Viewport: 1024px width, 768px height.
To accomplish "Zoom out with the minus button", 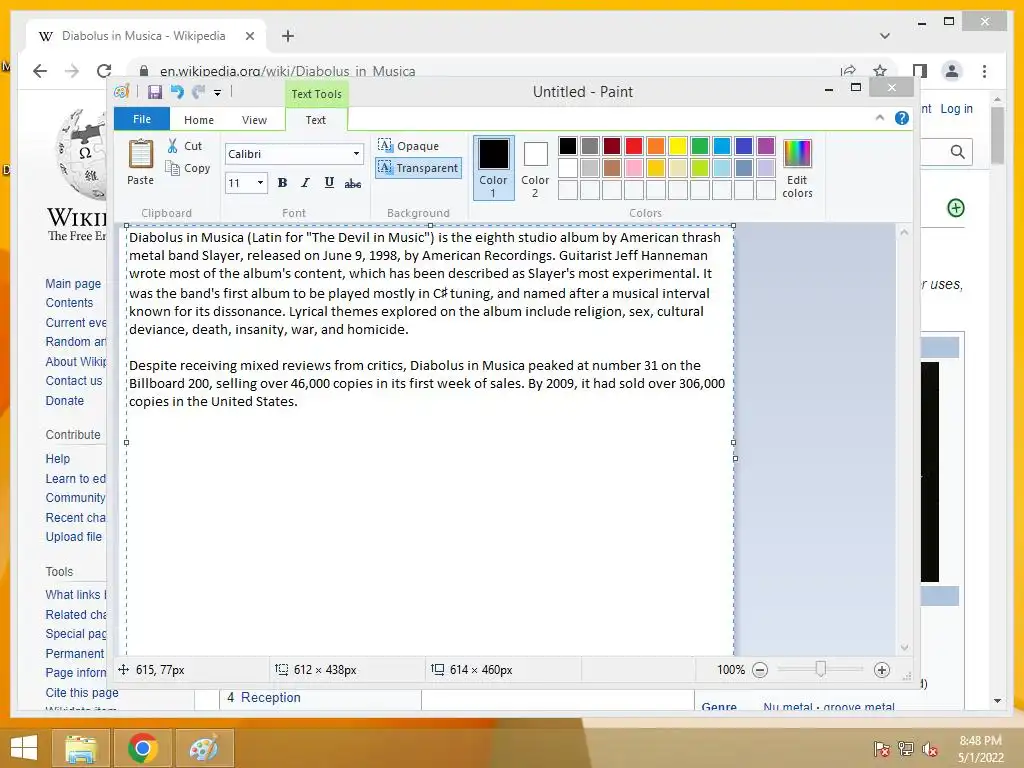I will (x=760, y=670).
